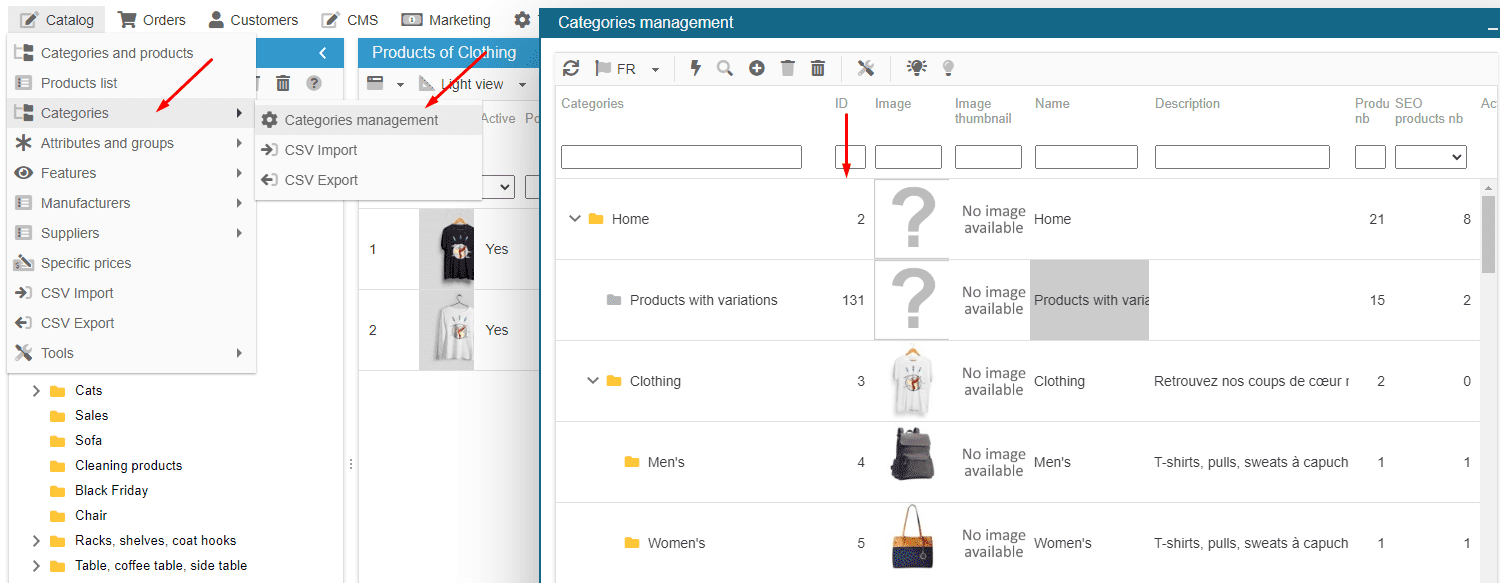
Task: Click the Categories filter text field
Action: coord(681,157)
